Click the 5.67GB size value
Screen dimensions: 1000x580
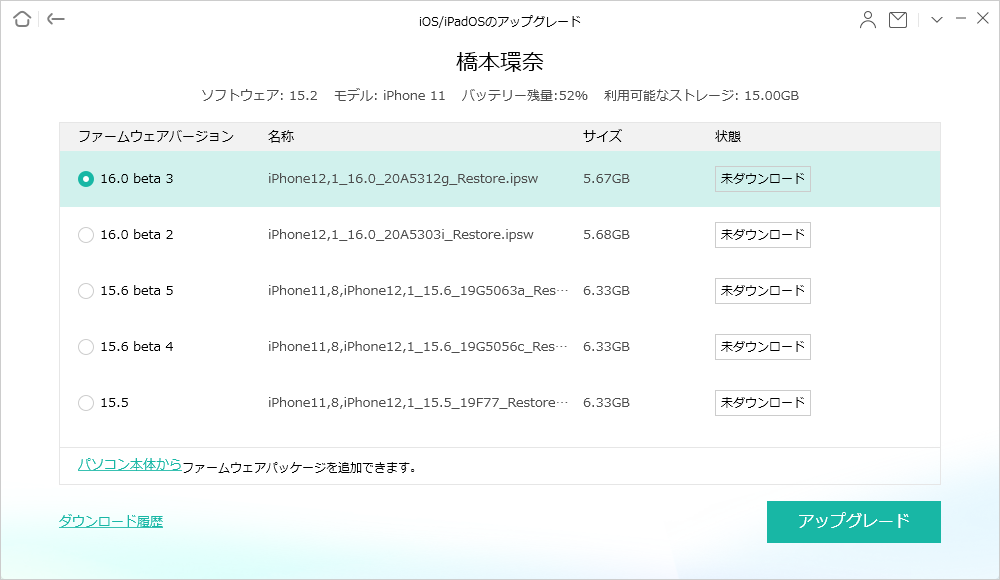click(607, 179)
